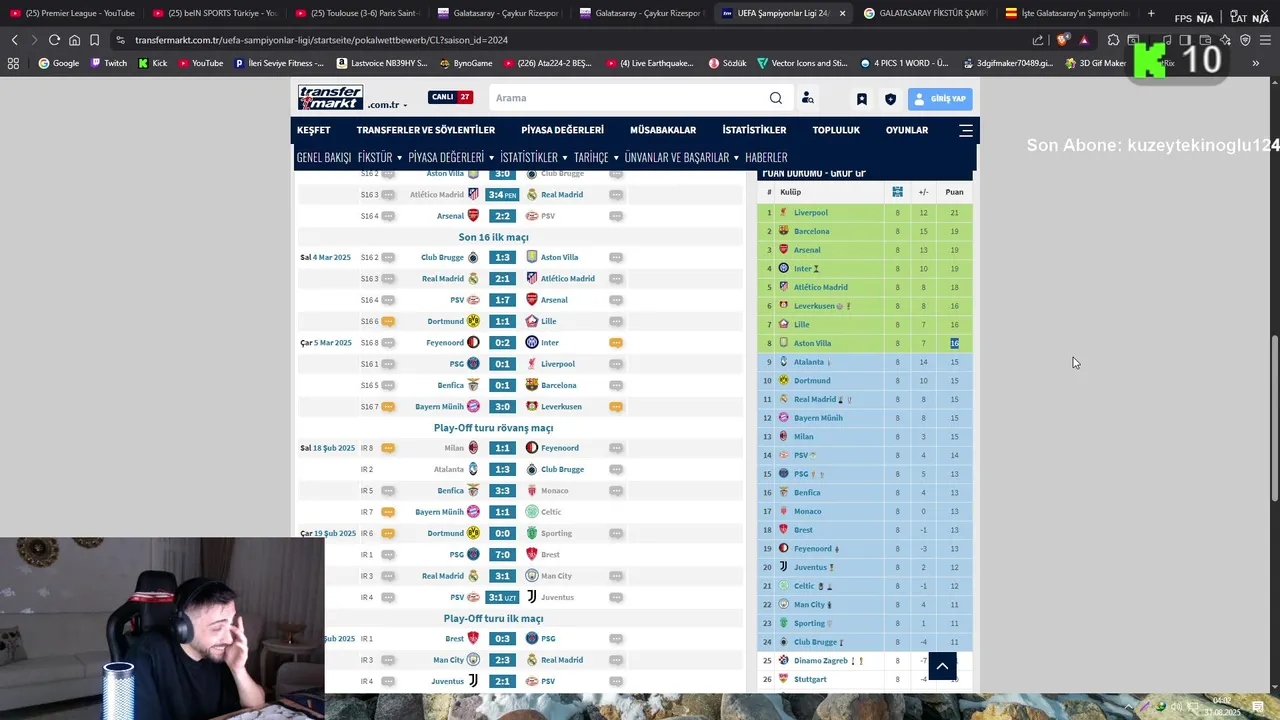Click the Dortmund crest in Dortmund–Lille row
1280x720 pixels.
click(x=473, y=321)
